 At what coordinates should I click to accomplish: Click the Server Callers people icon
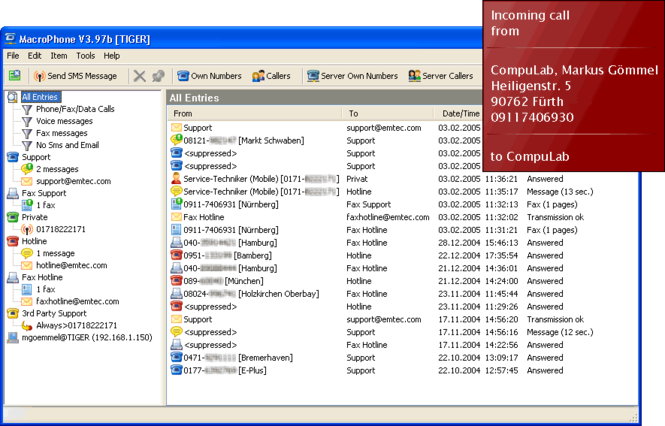[414, 76]
